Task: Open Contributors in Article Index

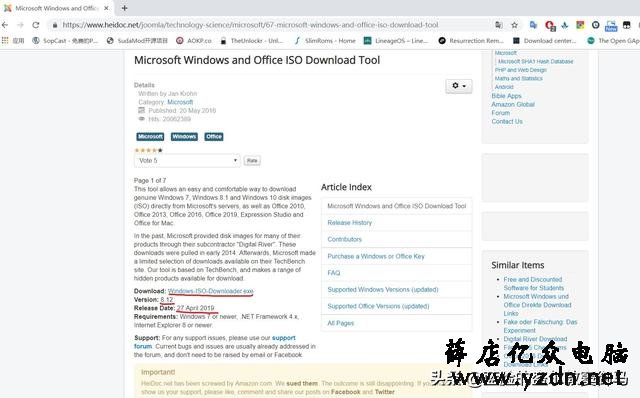Action: tap(344, 239)
